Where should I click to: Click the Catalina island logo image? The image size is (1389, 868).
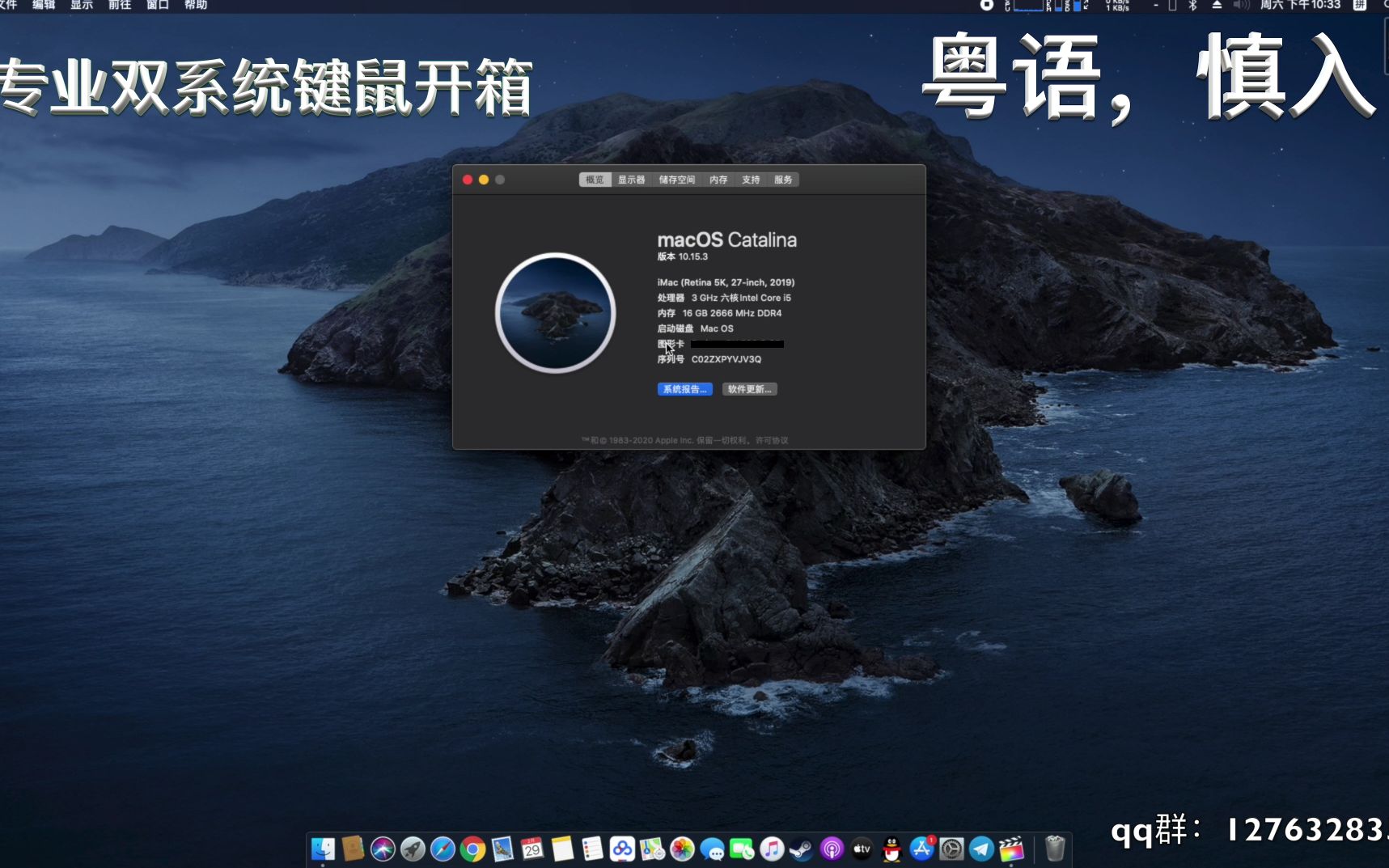click(x=556, y=313)
